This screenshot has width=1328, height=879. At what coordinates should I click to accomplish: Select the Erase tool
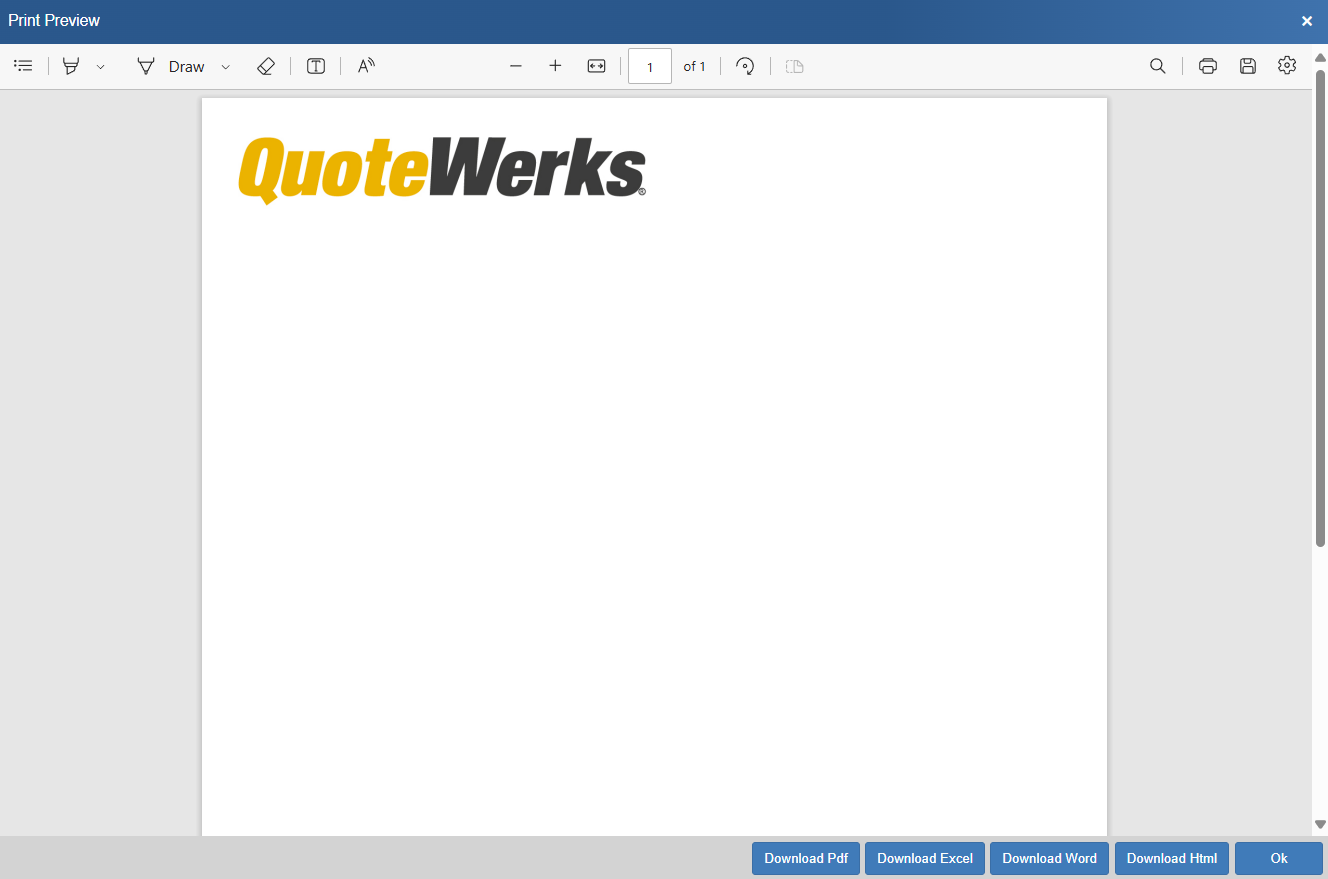point(265,66)
